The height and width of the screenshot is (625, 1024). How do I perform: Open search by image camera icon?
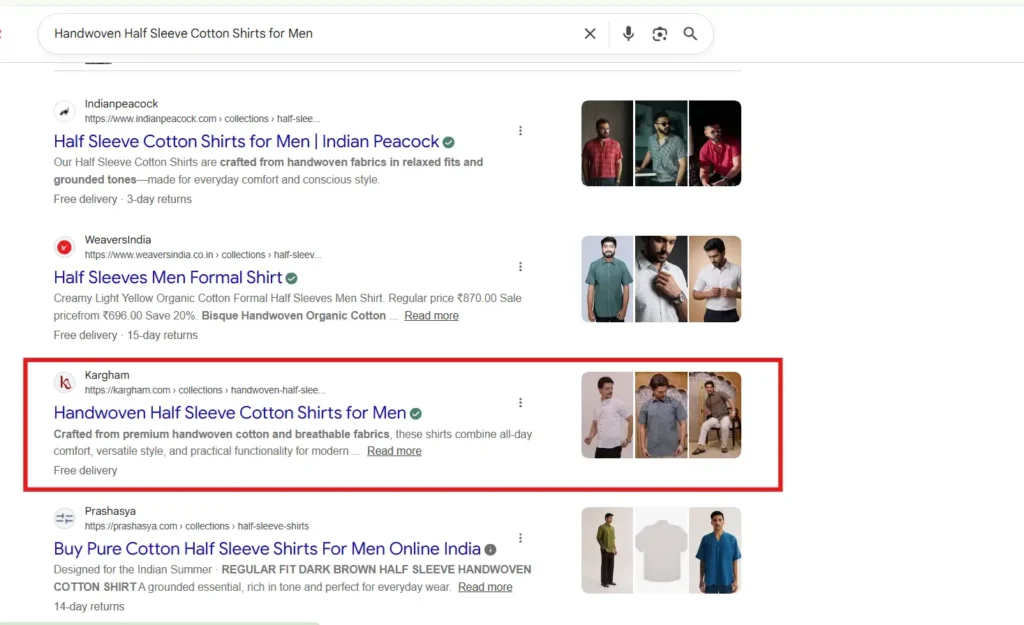coord(660,34)
